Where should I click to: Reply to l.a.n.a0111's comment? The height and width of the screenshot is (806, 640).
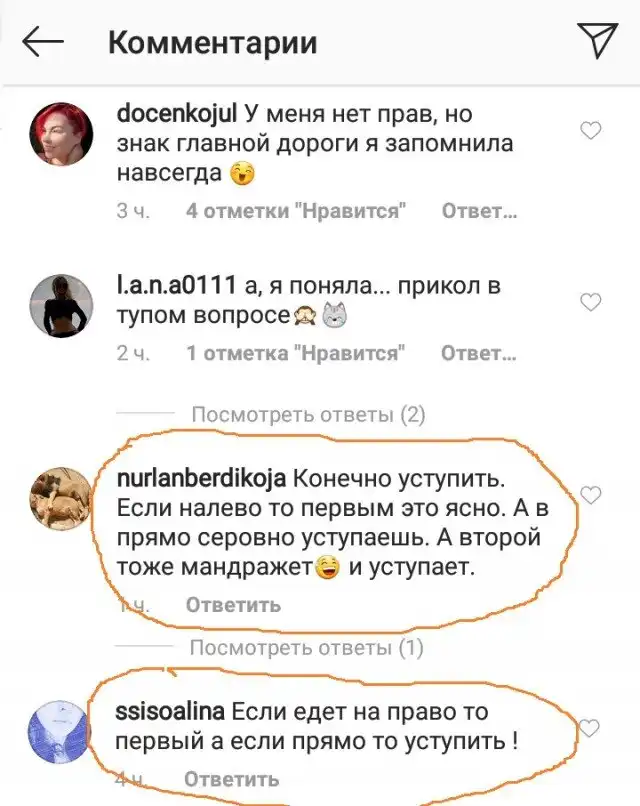pos(479,353)
